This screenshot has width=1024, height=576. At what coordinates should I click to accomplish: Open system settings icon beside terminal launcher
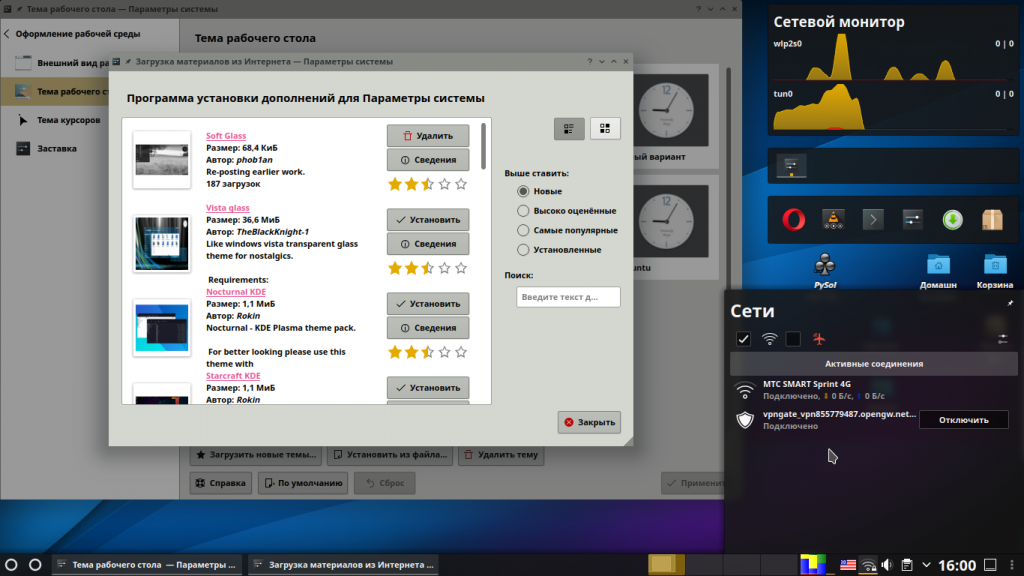pyautogui.click(x=912, y=220)
